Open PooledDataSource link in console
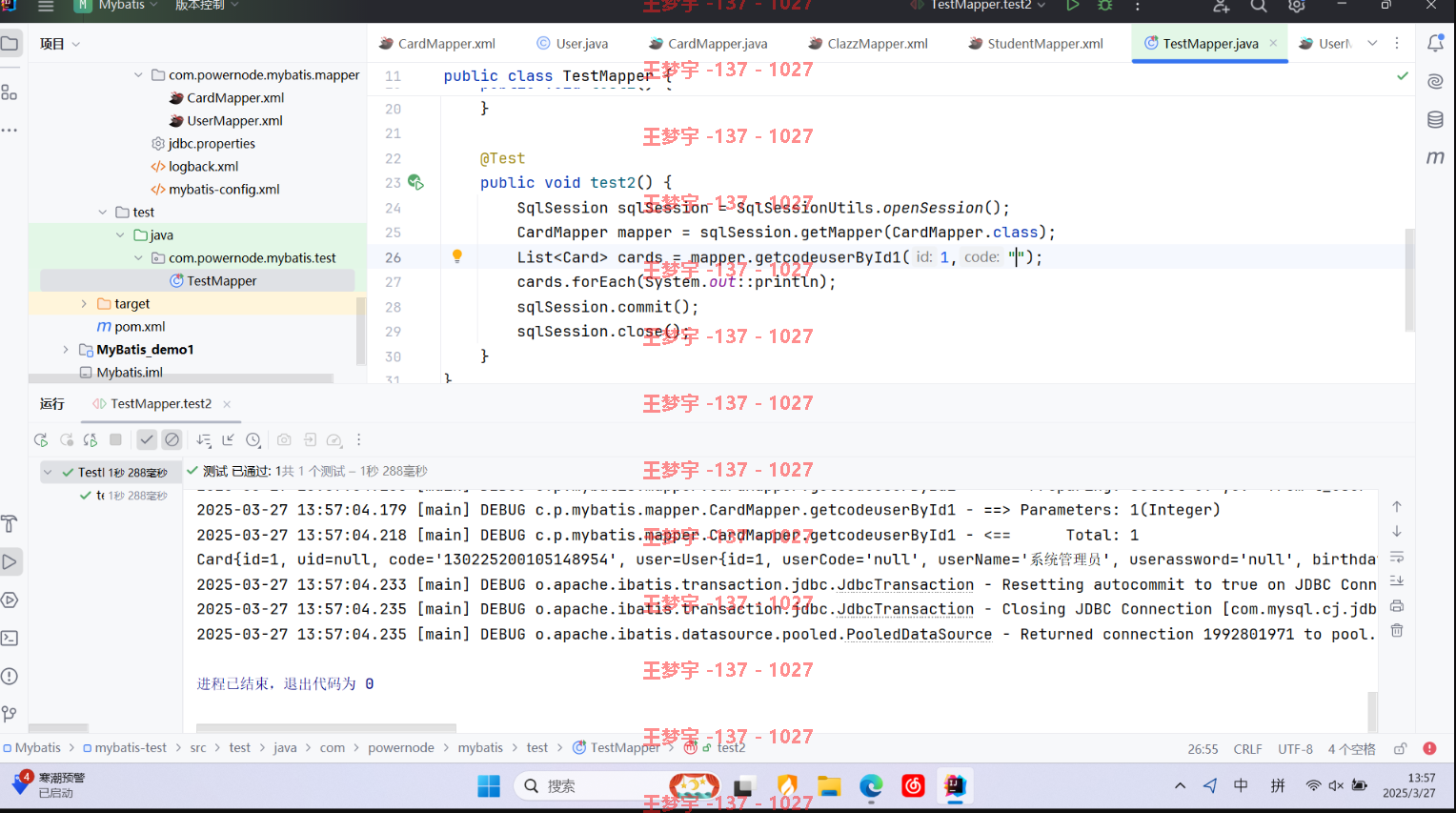 919,634
